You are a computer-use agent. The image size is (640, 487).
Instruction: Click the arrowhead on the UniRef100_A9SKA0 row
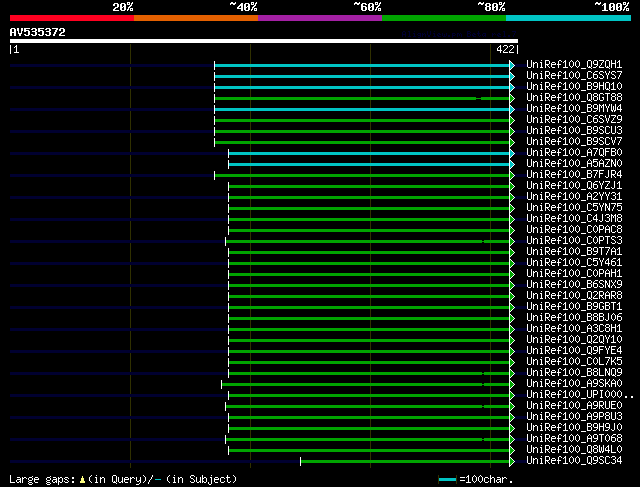click(512, 384)
